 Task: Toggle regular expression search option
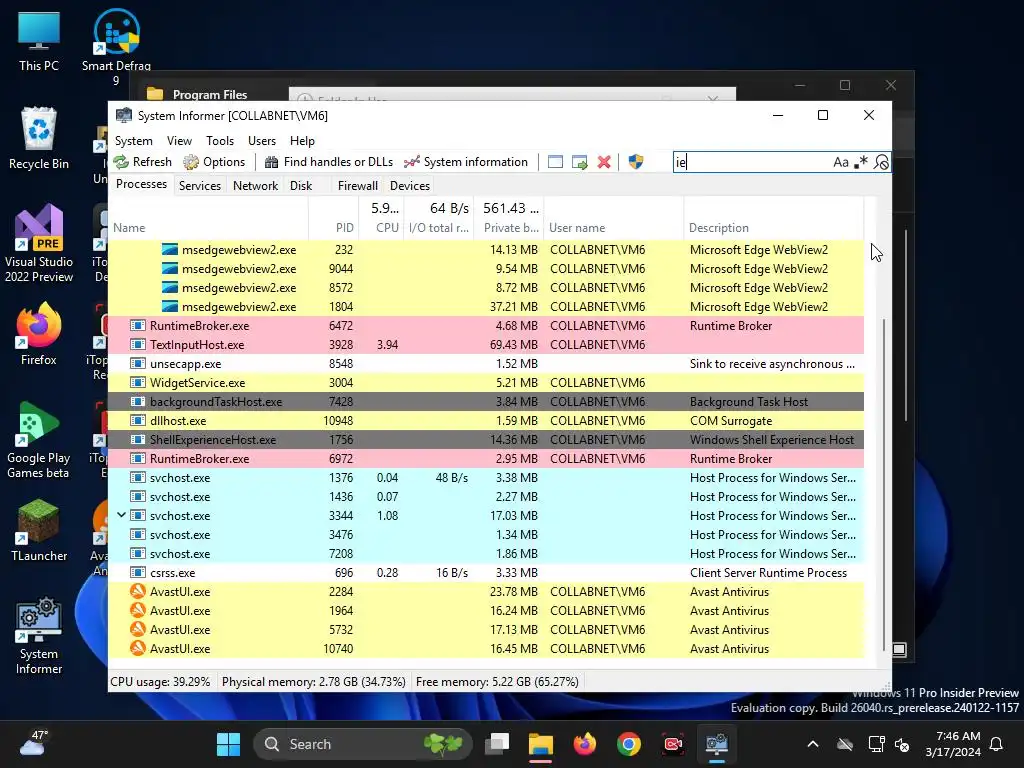(861, 162)
